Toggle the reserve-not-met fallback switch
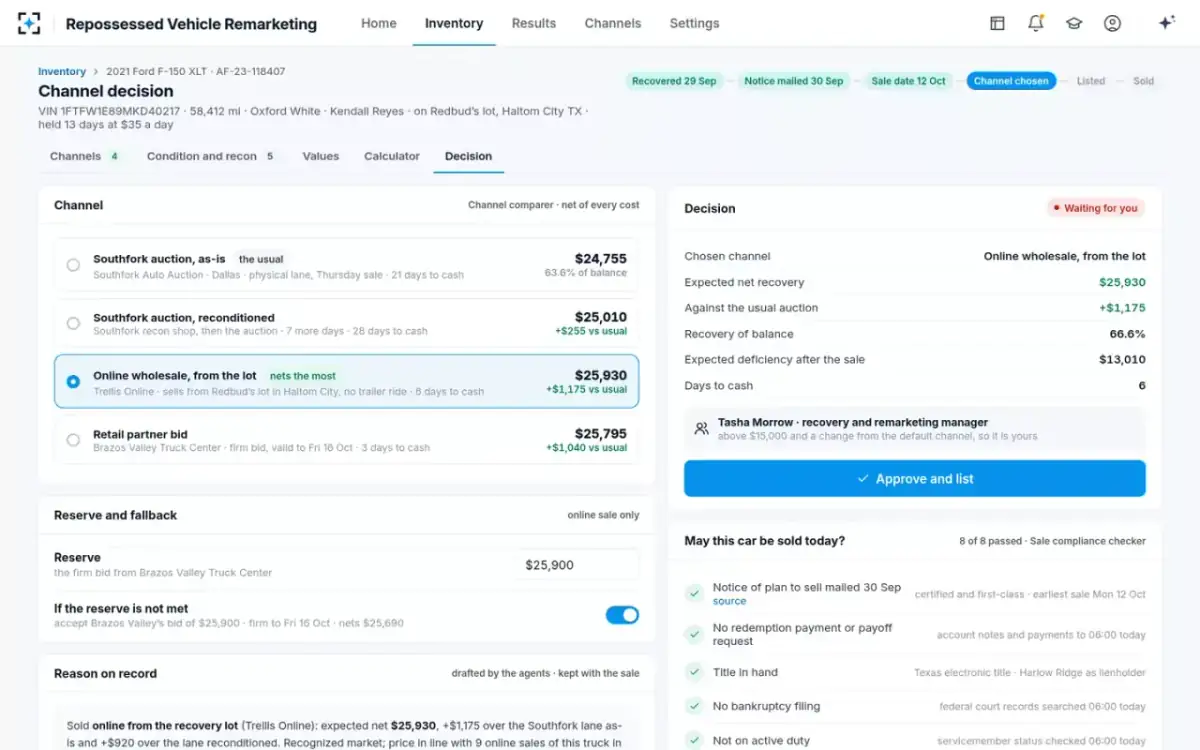This screenshot has height=750, width=1200. 622,615
